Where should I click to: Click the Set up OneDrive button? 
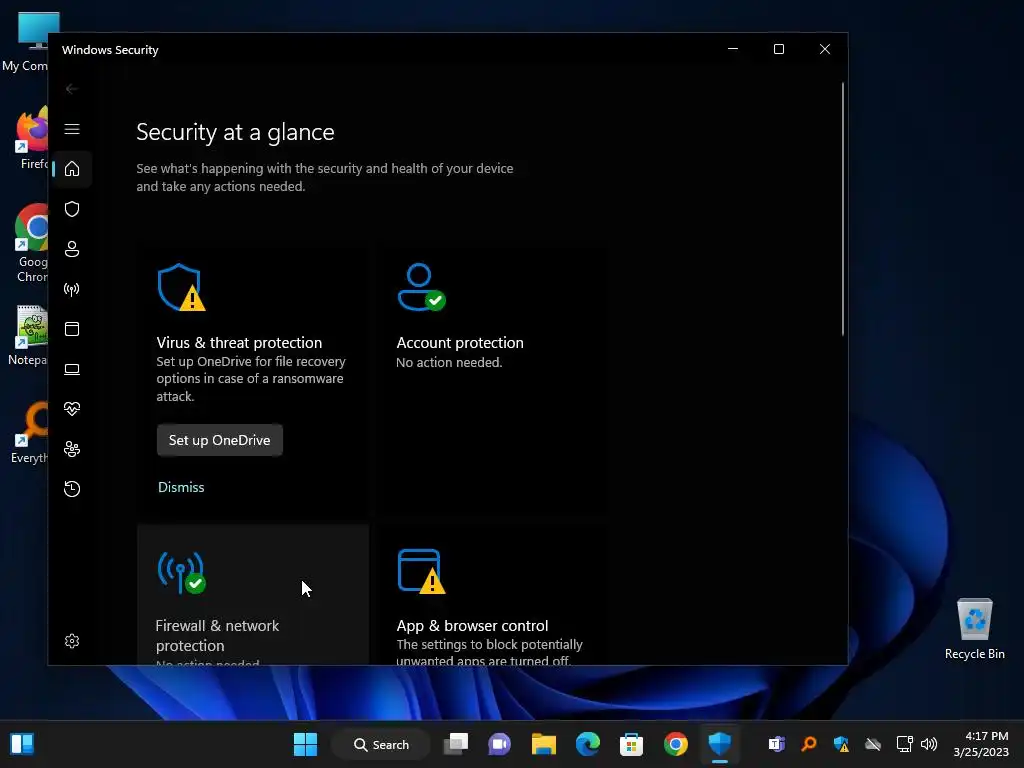click(219, 440)
